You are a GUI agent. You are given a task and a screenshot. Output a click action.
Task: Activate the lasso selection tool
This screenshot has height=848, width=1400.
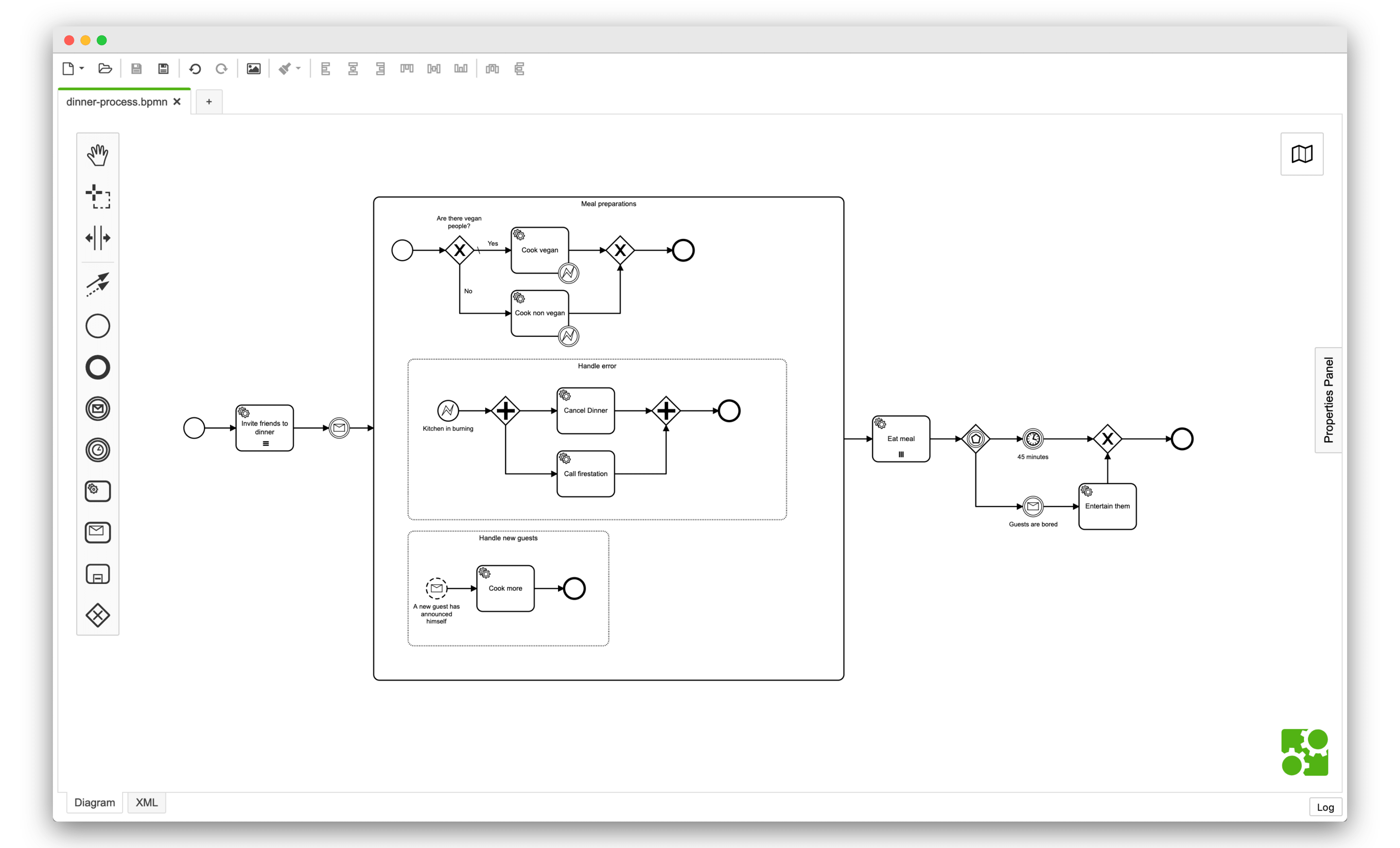tap(98, 197)
